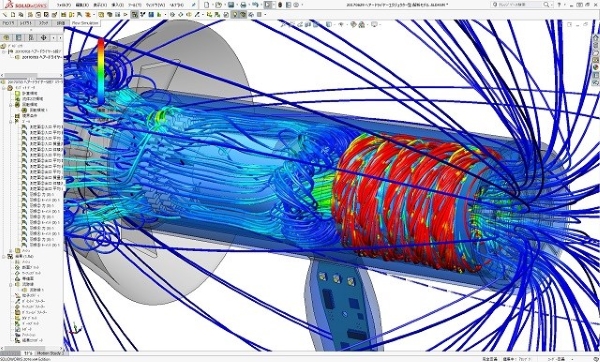Collapse the 結果 results tree node
The height and width of the screenshot is (362, 600).
tap(4, 256)
